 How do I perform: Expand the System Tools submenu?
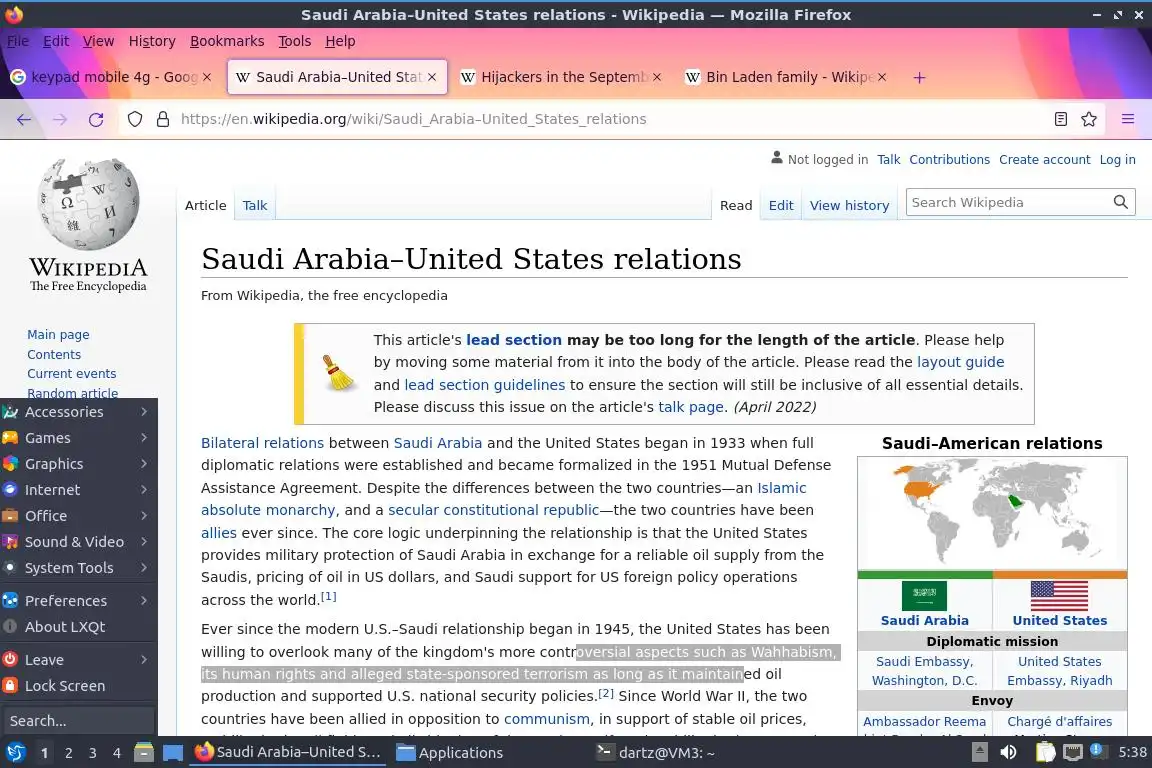(x=79, y=568)
